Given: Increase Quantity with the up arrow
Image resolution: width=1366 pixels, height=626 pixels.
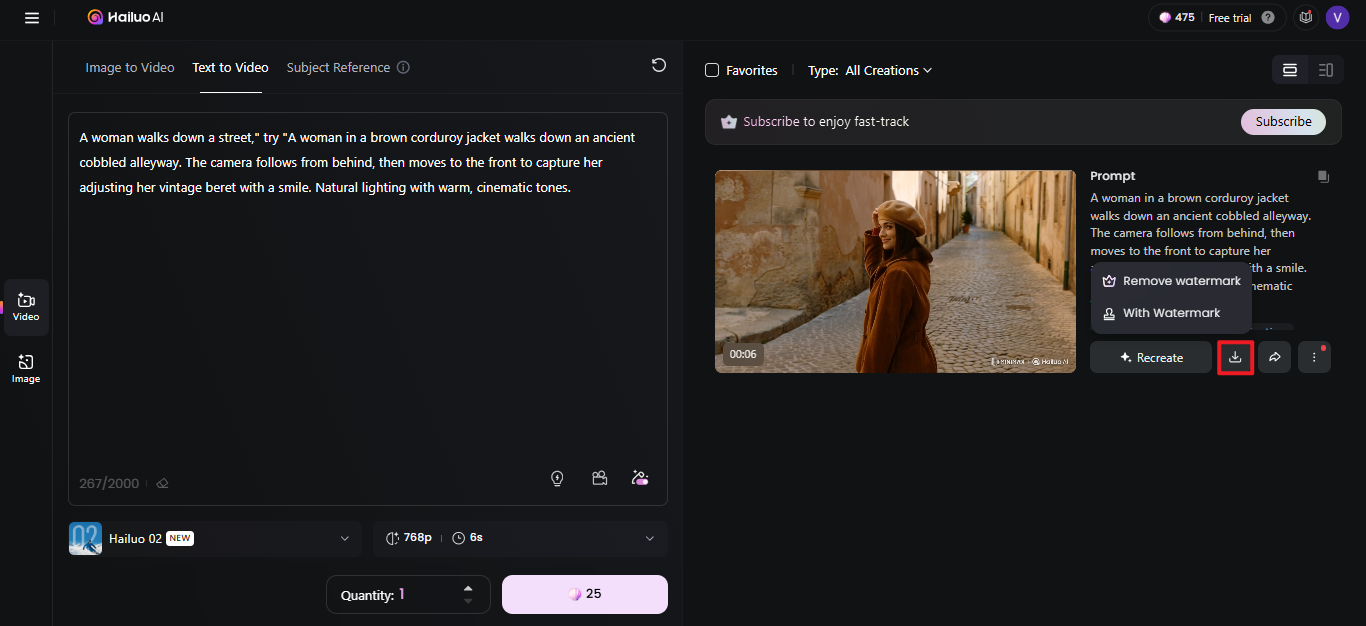Looking at the screenshot, I should coord(468,588).
